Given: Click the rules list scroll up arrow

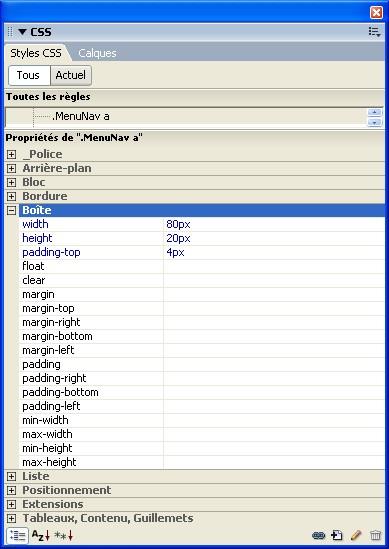Looking at the screenshot, I should coord(375,112).
